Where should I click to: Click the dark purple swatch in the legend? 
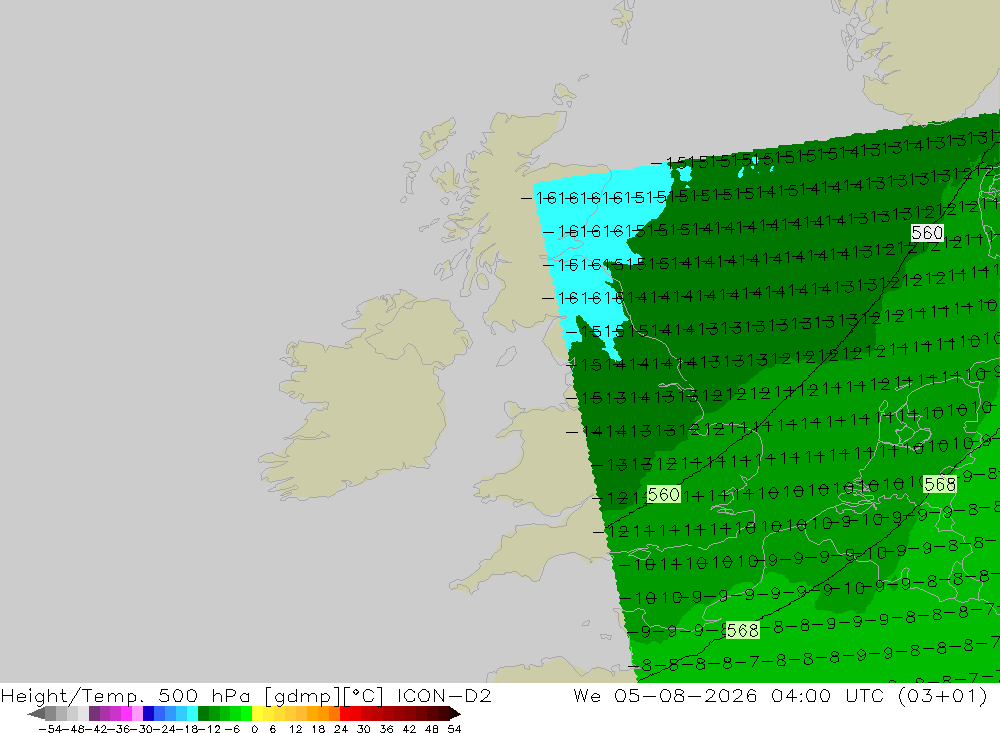coord(94,714)
